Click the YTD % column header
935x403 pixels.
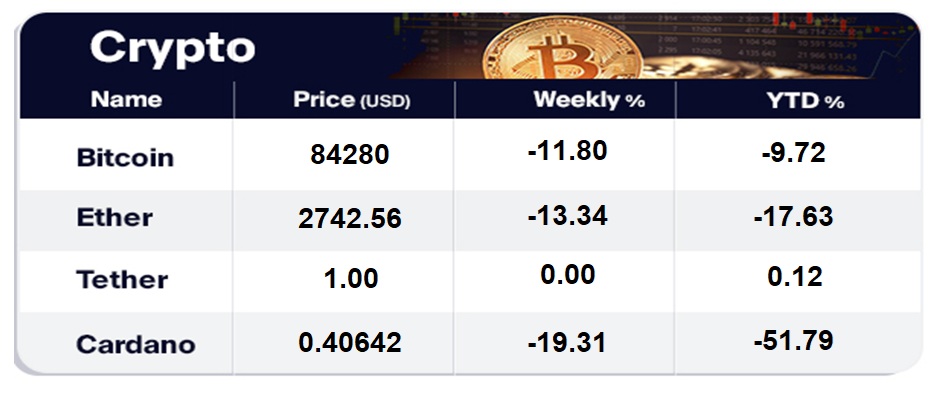tap(807, 100)
